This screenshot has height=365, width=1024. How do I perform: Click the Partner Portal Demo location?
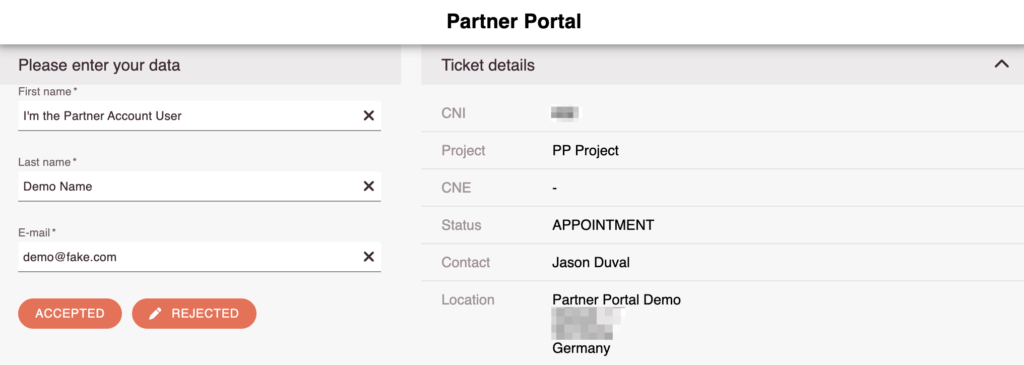tap(616, 300)
